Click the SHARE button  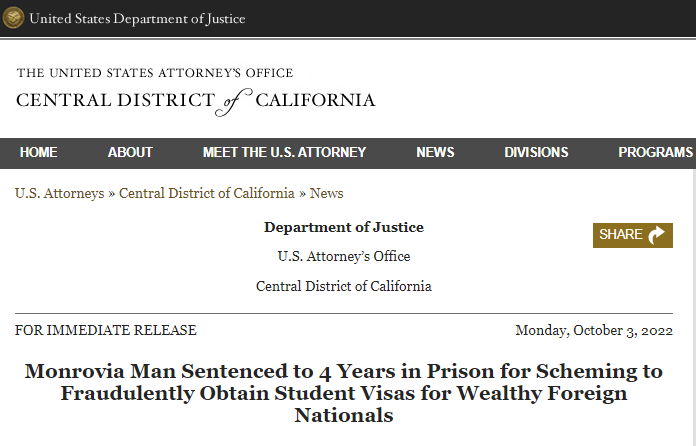pos(633,235)
